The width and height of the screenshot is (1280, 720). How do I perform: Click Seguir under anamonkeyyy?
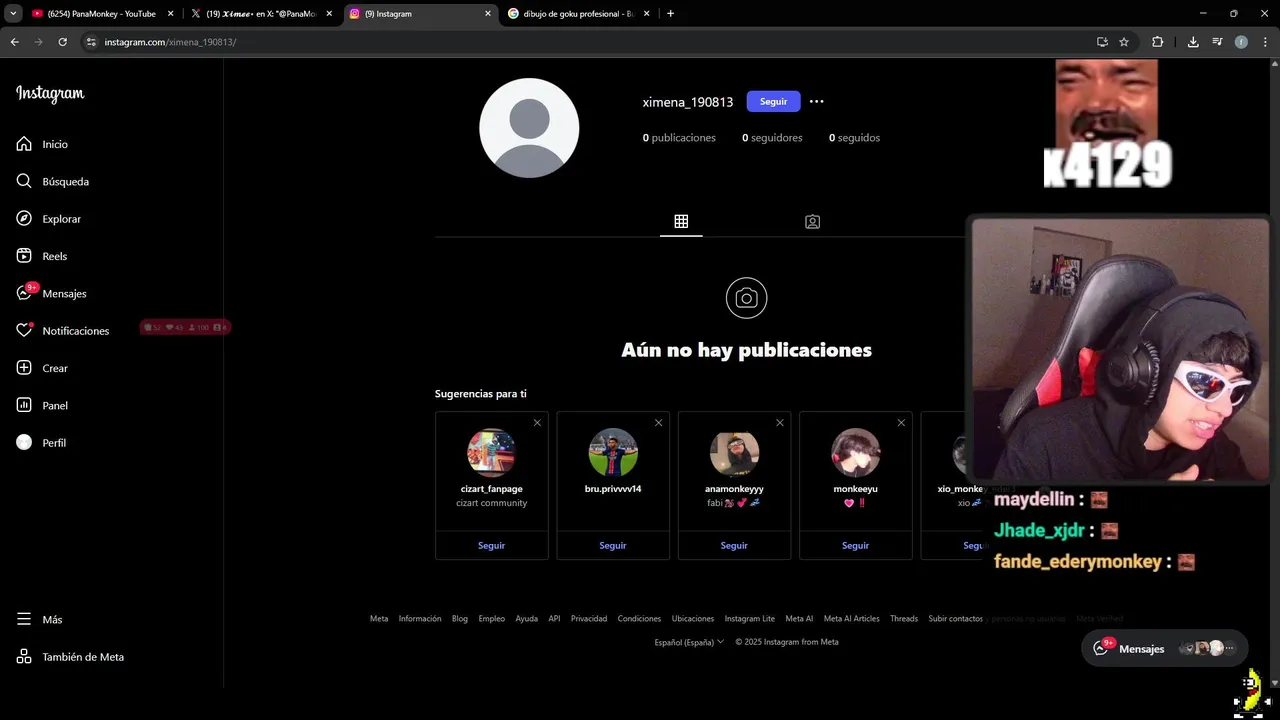coord(734,545)
